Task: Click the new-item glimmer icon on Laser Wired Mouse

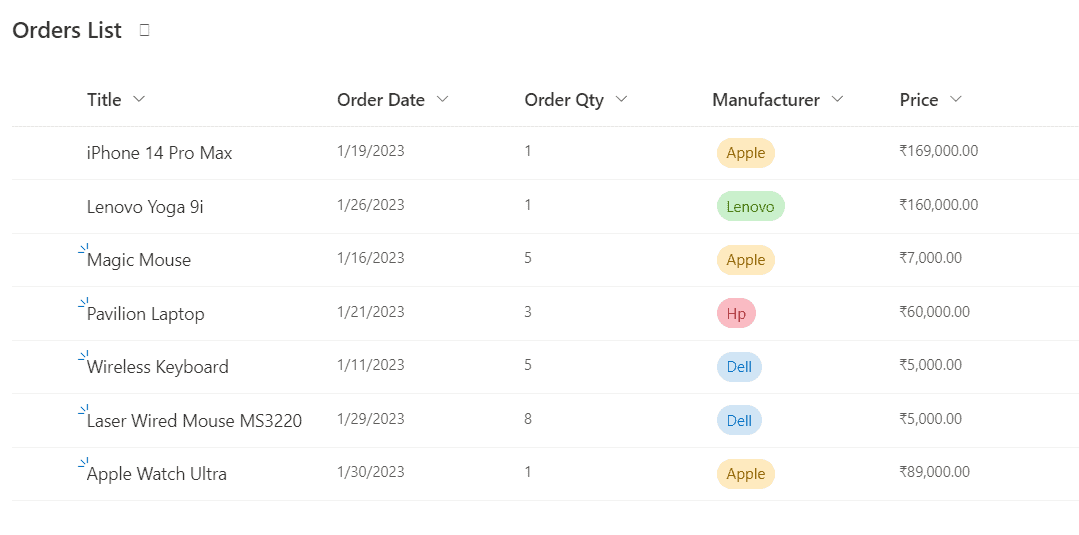Action: tap(84, 410)
